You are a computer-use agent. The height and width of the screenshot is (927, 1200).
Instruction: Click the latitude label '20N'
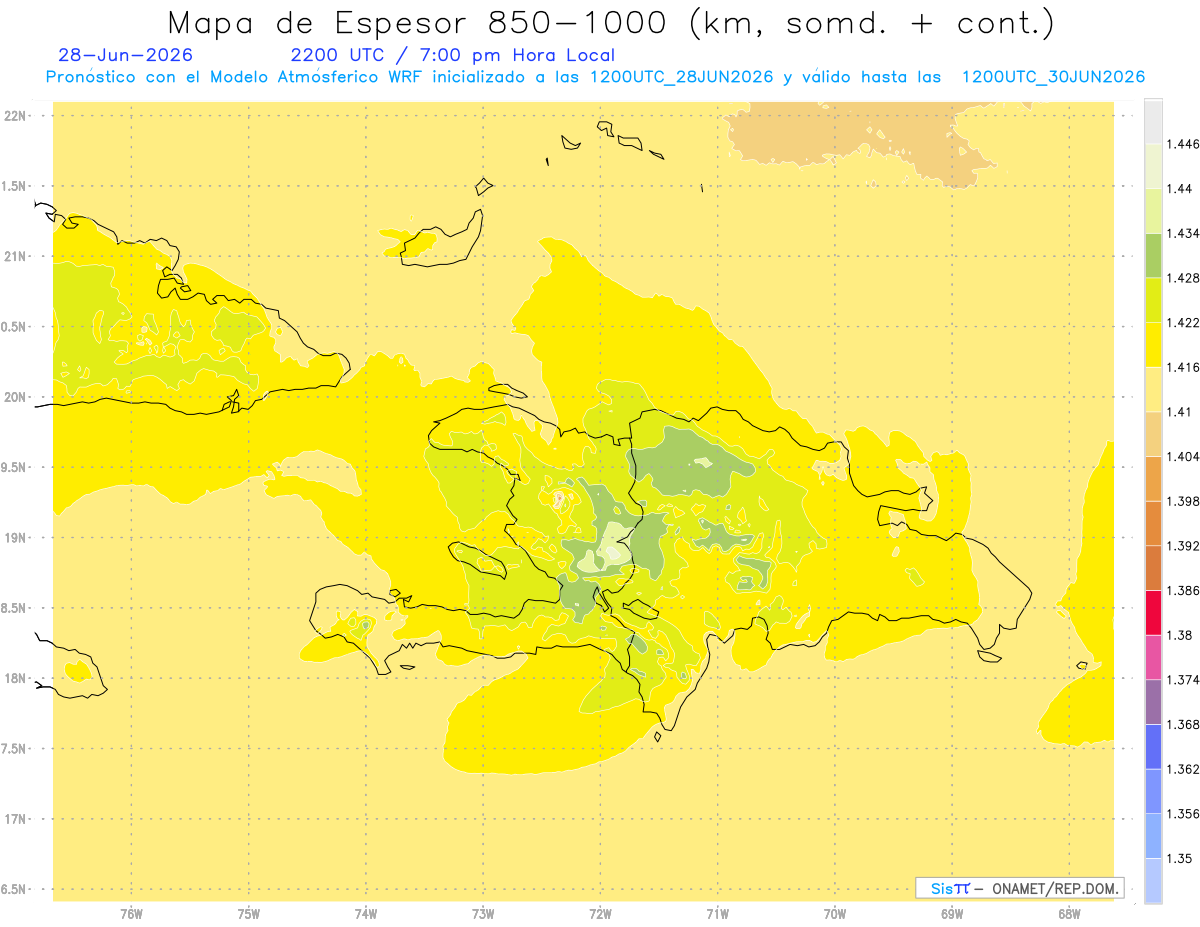tap(15, 397)
